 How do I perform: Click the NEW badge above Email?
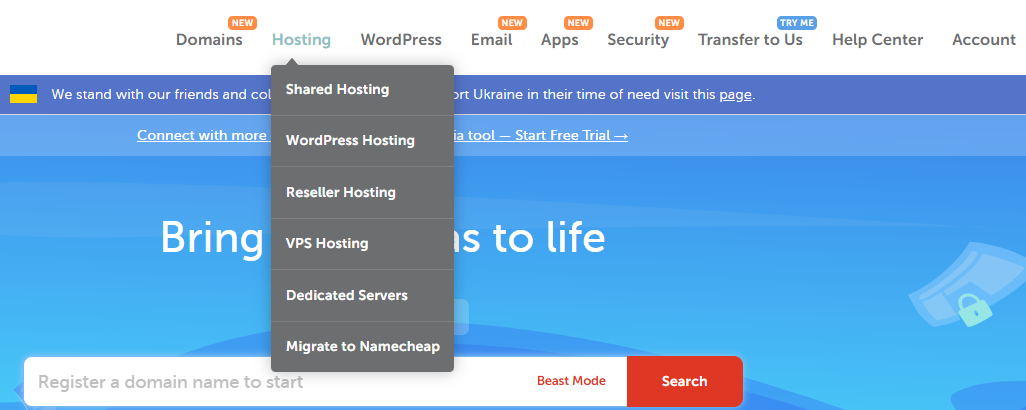click(x=512, y=23)
